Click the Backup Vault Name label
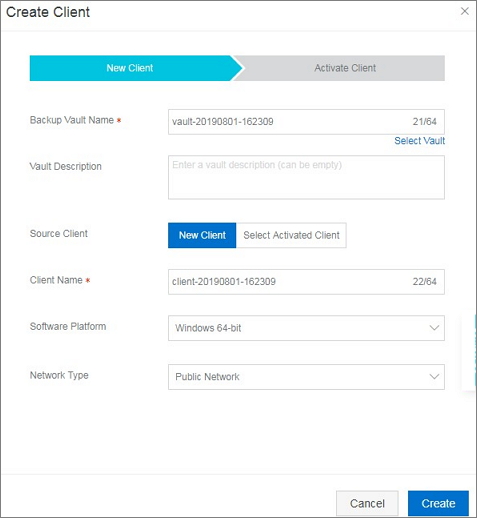Viewport: 477px width, 518px height. pos(72,120)
